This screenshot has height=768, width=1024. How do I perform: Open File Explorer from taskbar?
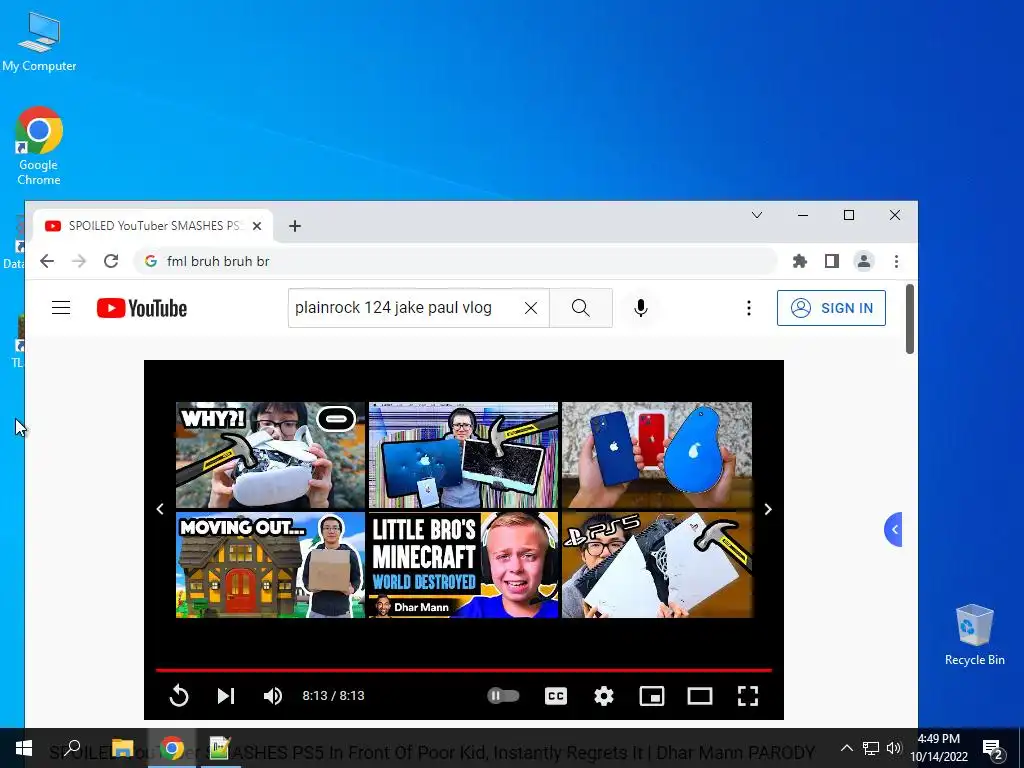[x=122, y=748]
